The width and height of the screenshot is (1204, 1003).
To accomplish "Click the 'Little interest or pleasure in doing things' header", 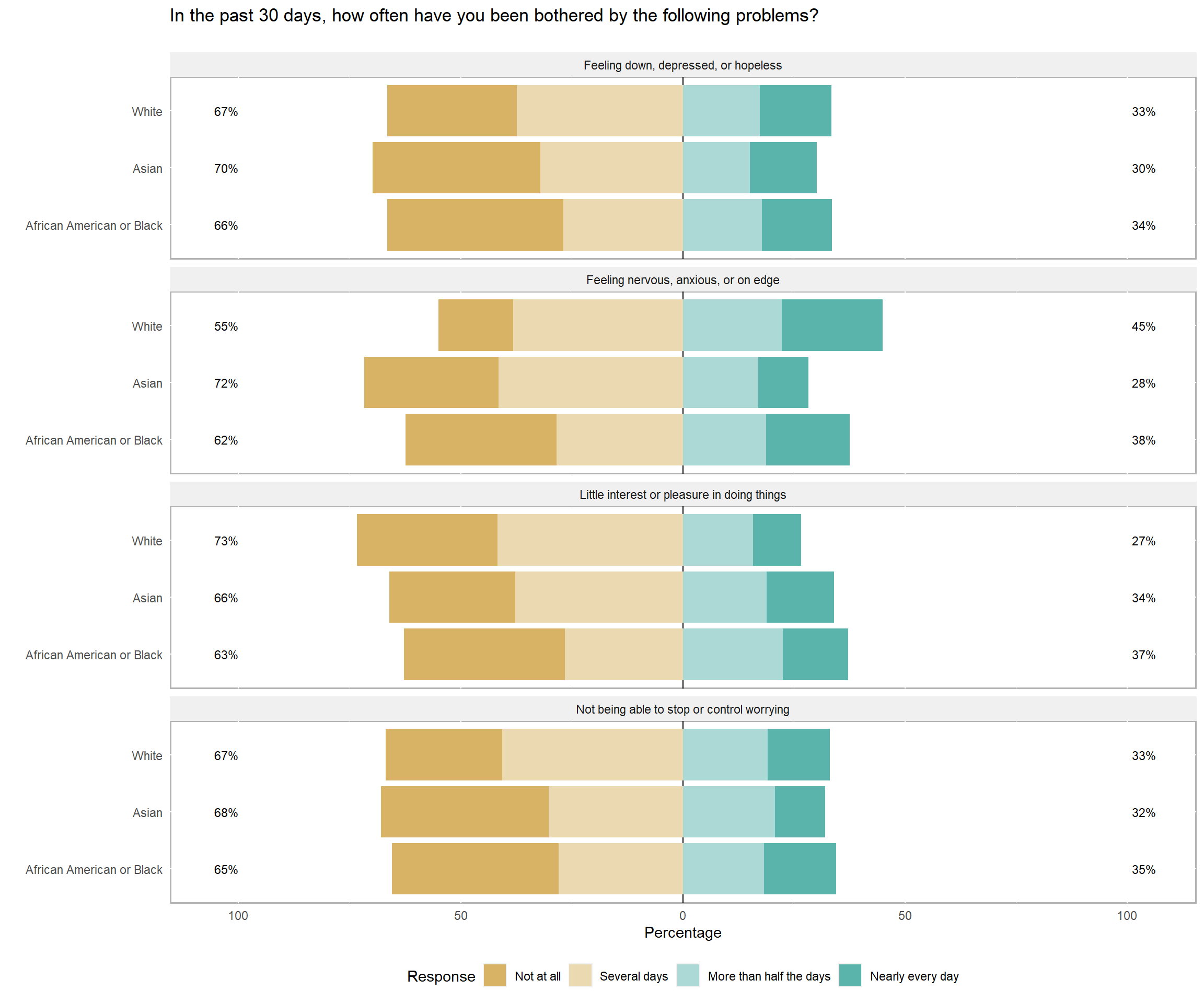I will pos(682,495).
